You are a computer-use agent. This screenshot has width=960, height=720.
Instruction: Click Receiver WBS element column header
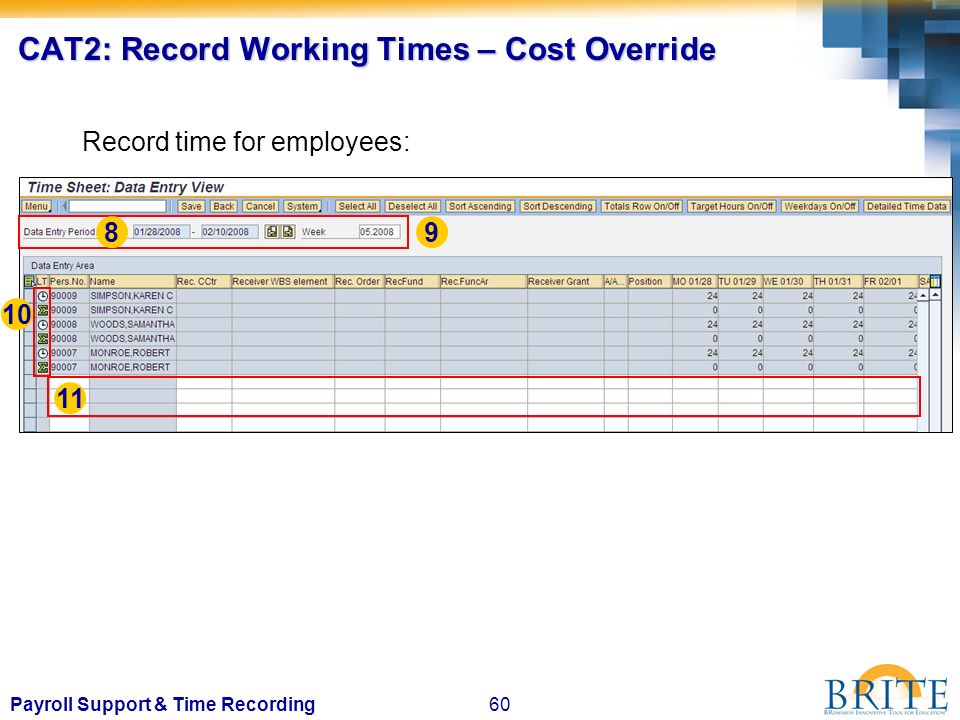[283, 282]
